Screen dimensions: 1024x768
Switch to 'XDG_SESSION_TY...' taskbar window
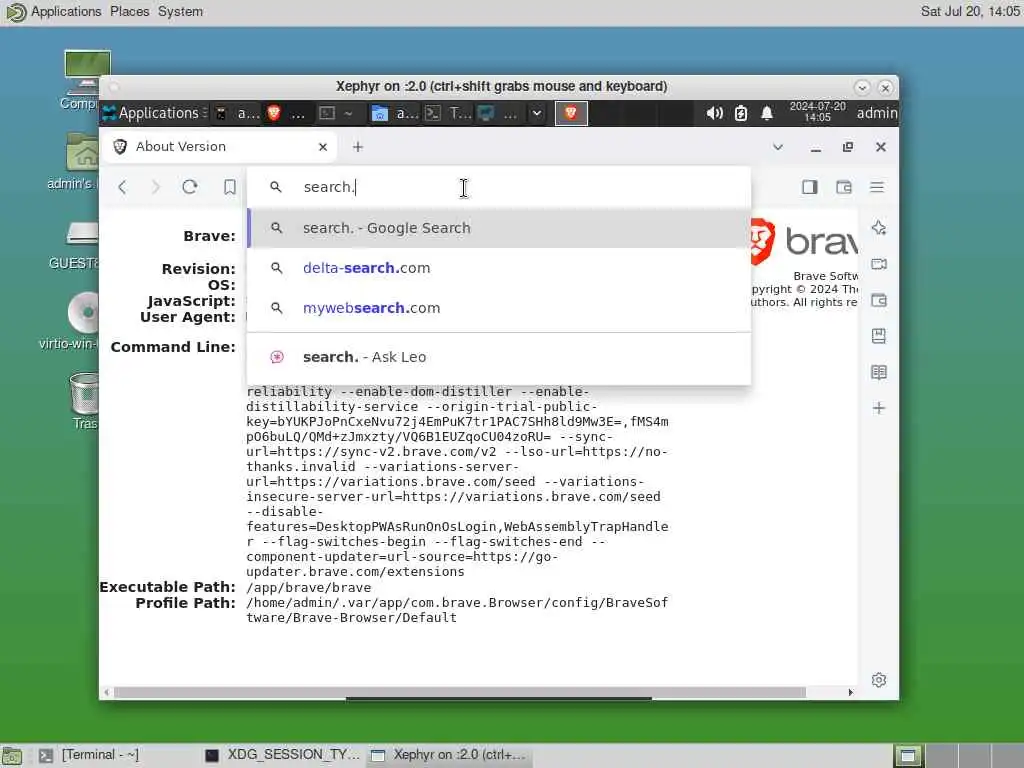click(x=282, y=755)
